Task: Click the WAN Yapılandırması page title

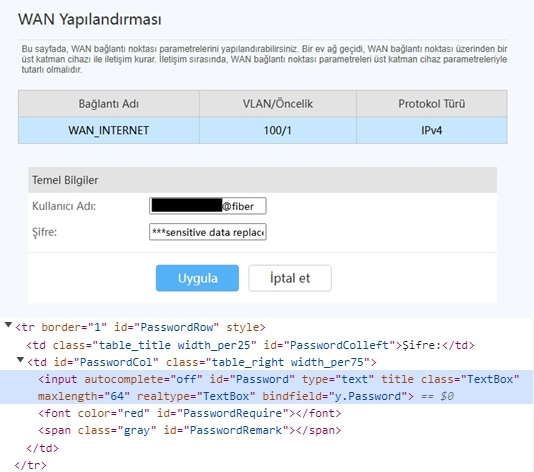Action: point(90,19)
